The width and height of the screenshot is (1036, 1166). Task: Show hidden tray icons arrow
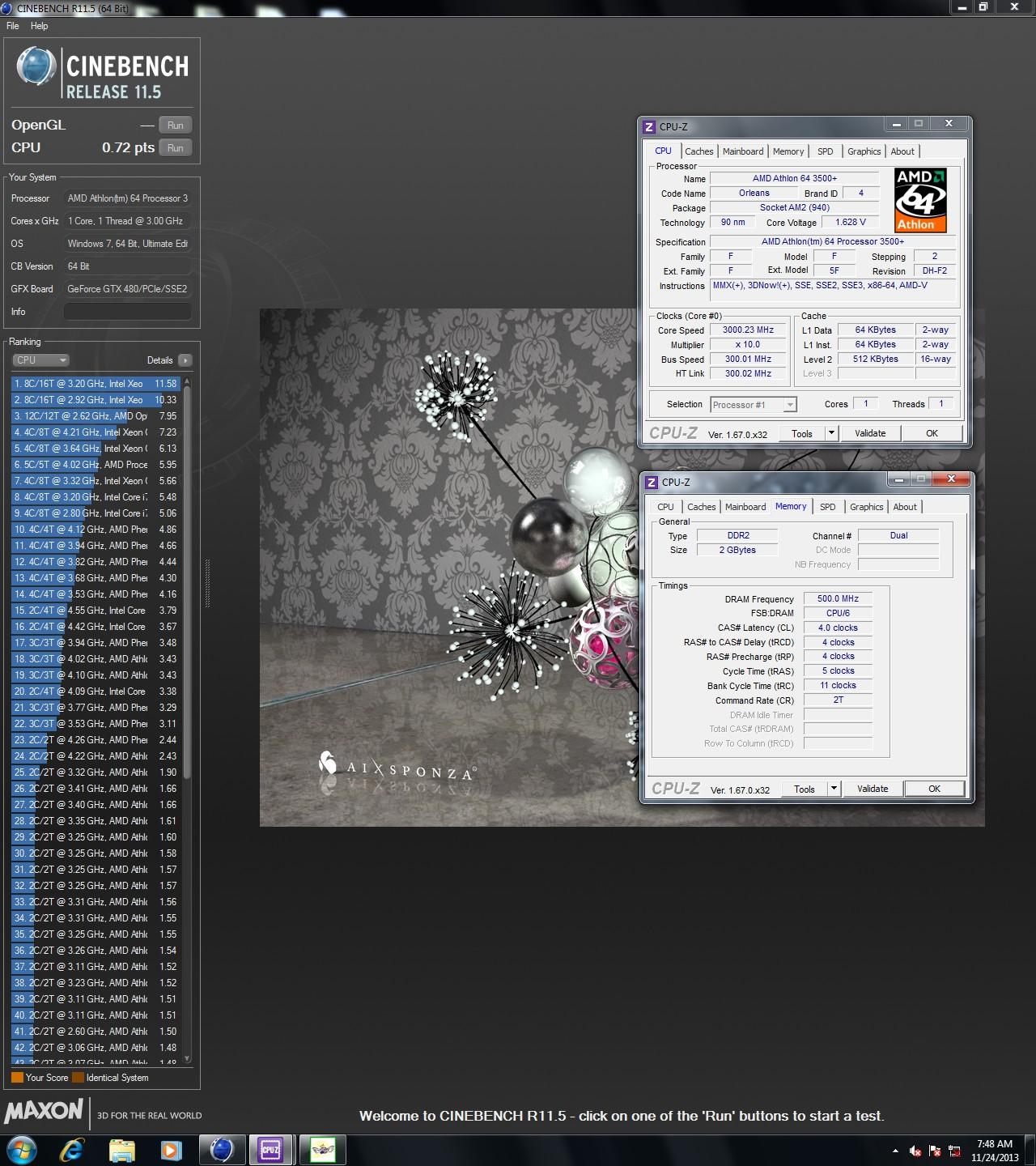click(x=895, y=1151)
